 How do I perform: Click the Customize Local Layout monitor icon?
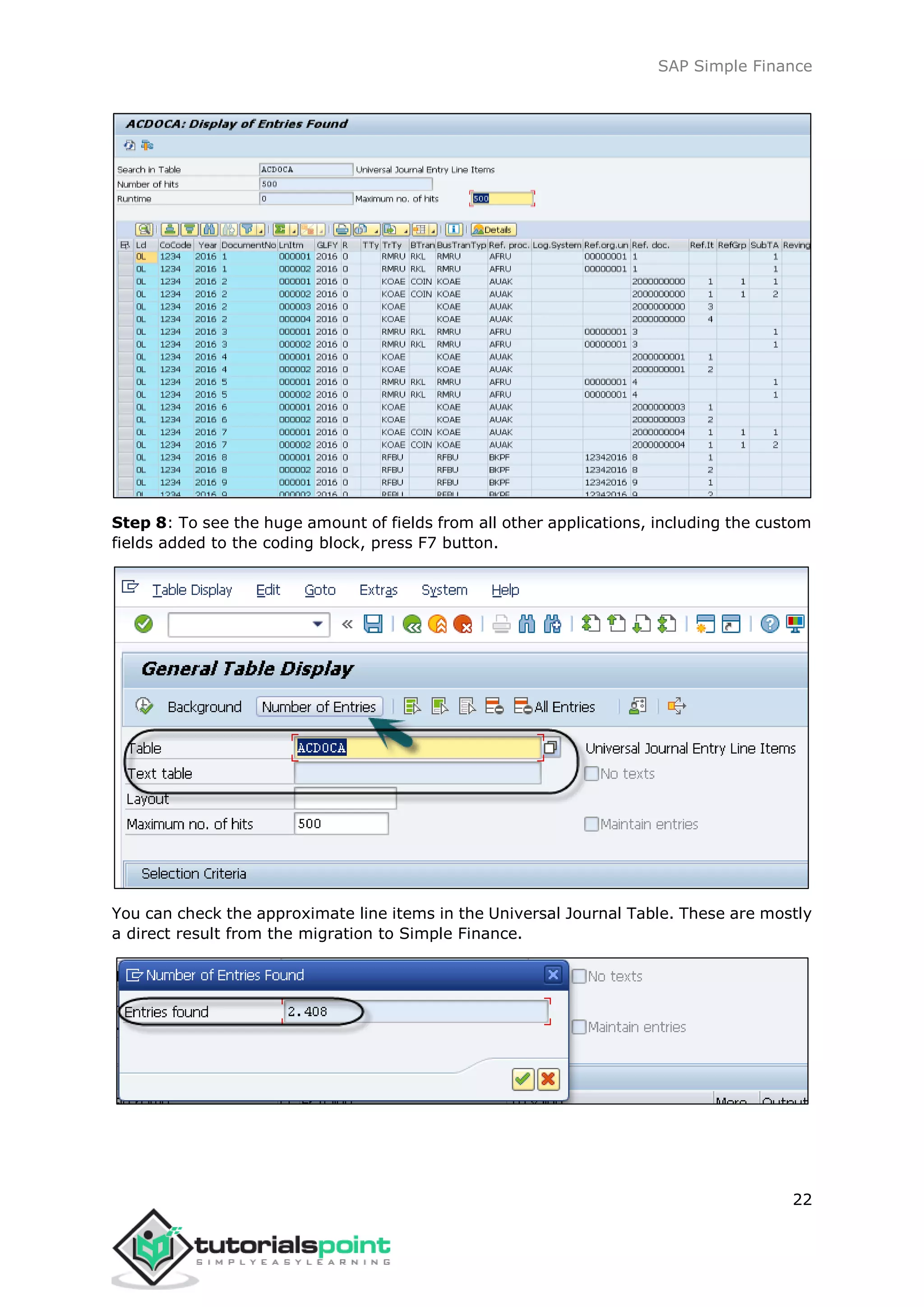point(795,624)
